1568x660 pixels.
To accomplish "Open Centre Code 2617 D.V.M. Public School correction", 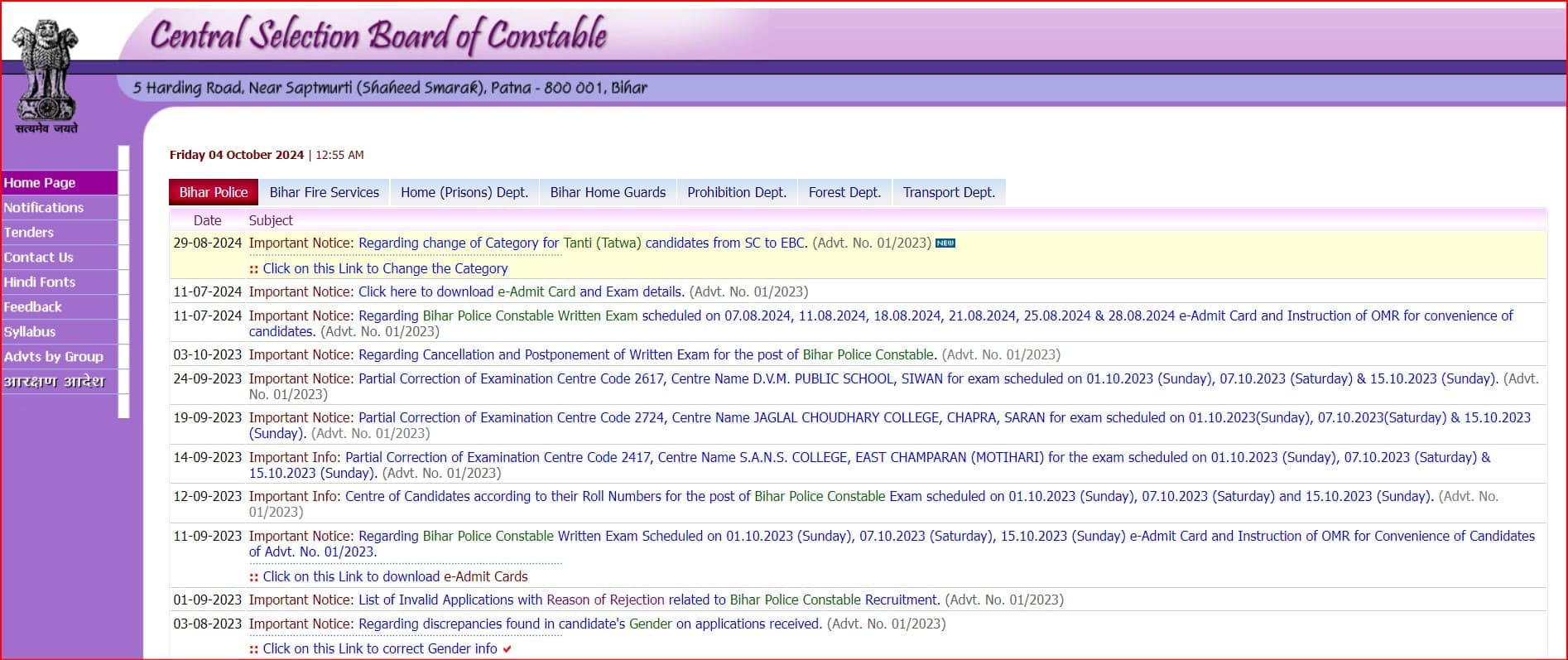I will coord(928,378).
